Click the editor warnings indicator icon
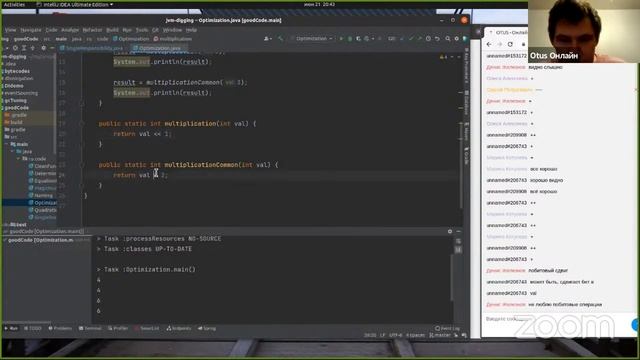 click(444, 57)
